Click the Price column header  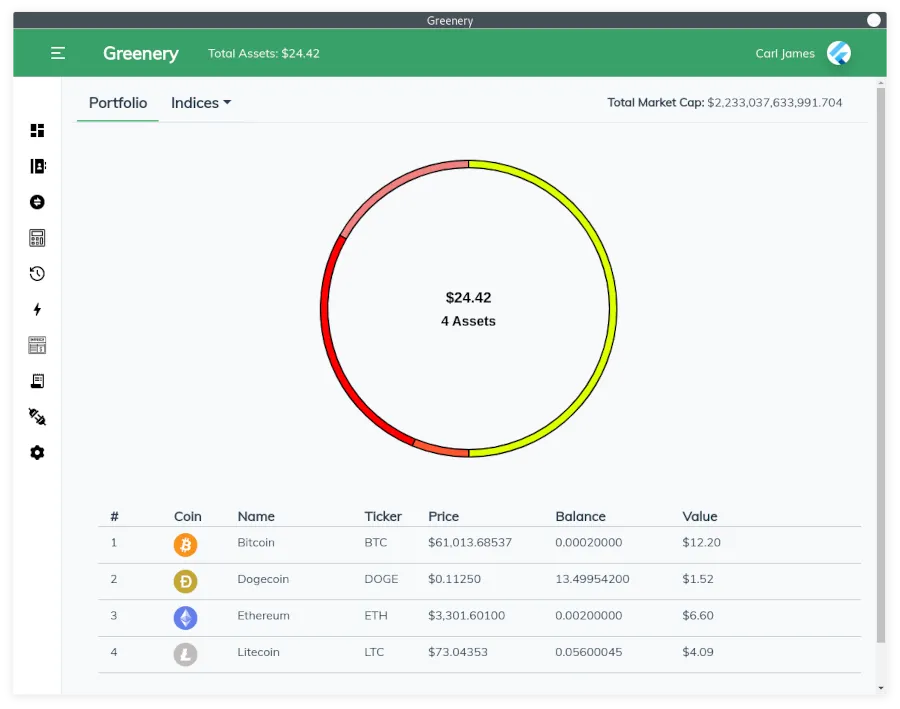[x=444, y=516]
